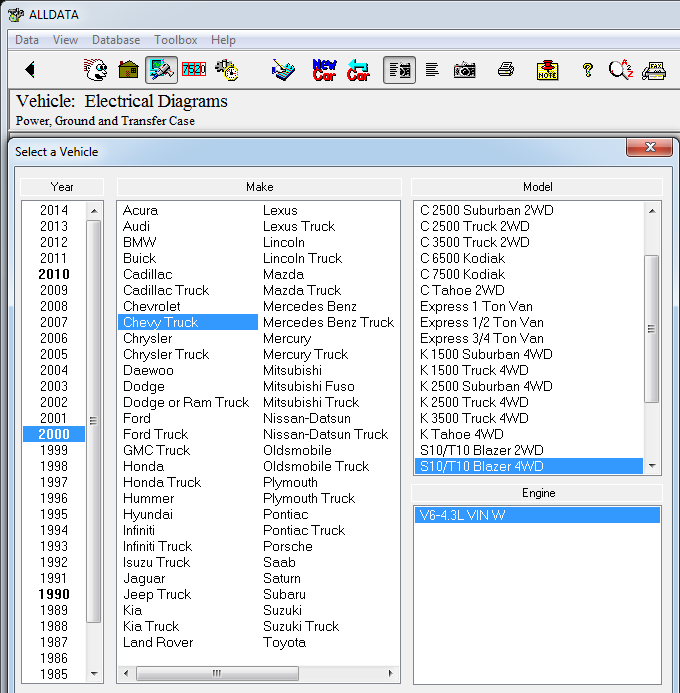Screen dimensions: 680x693
Task: Select year 2010 in Year list
Action: click(x=54, y=274)
